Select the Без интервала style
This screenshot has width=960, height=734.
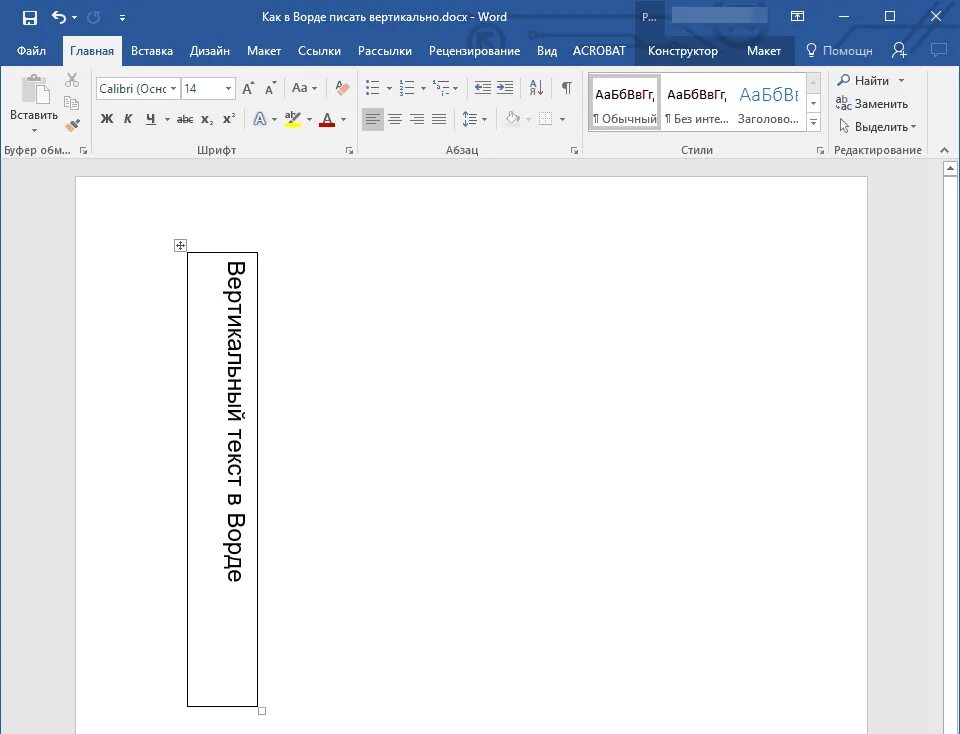tap(697, 103)
